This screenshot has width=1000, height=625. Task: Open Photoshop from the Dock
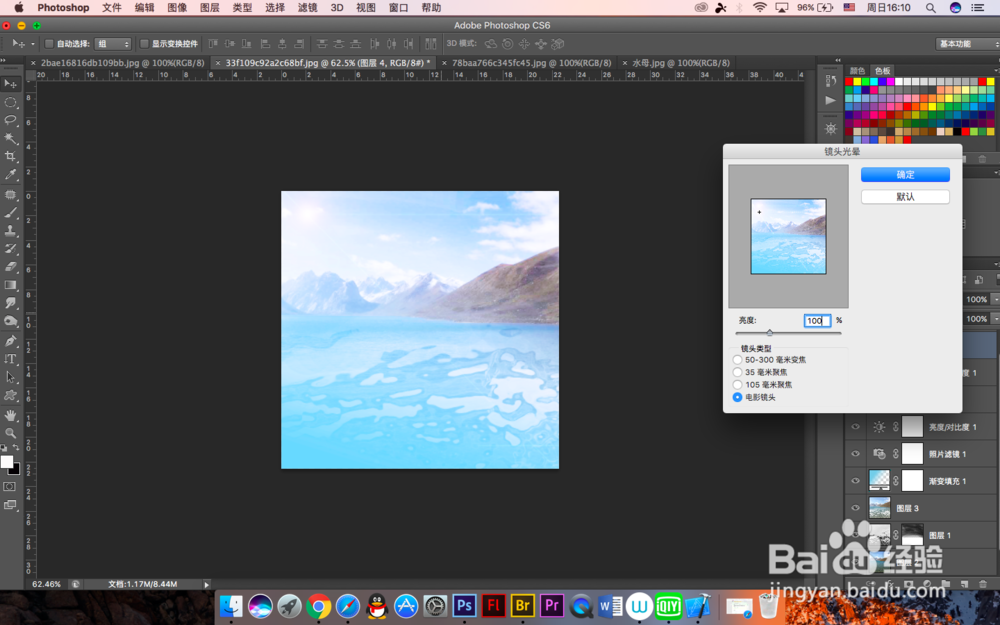(464, 605)
